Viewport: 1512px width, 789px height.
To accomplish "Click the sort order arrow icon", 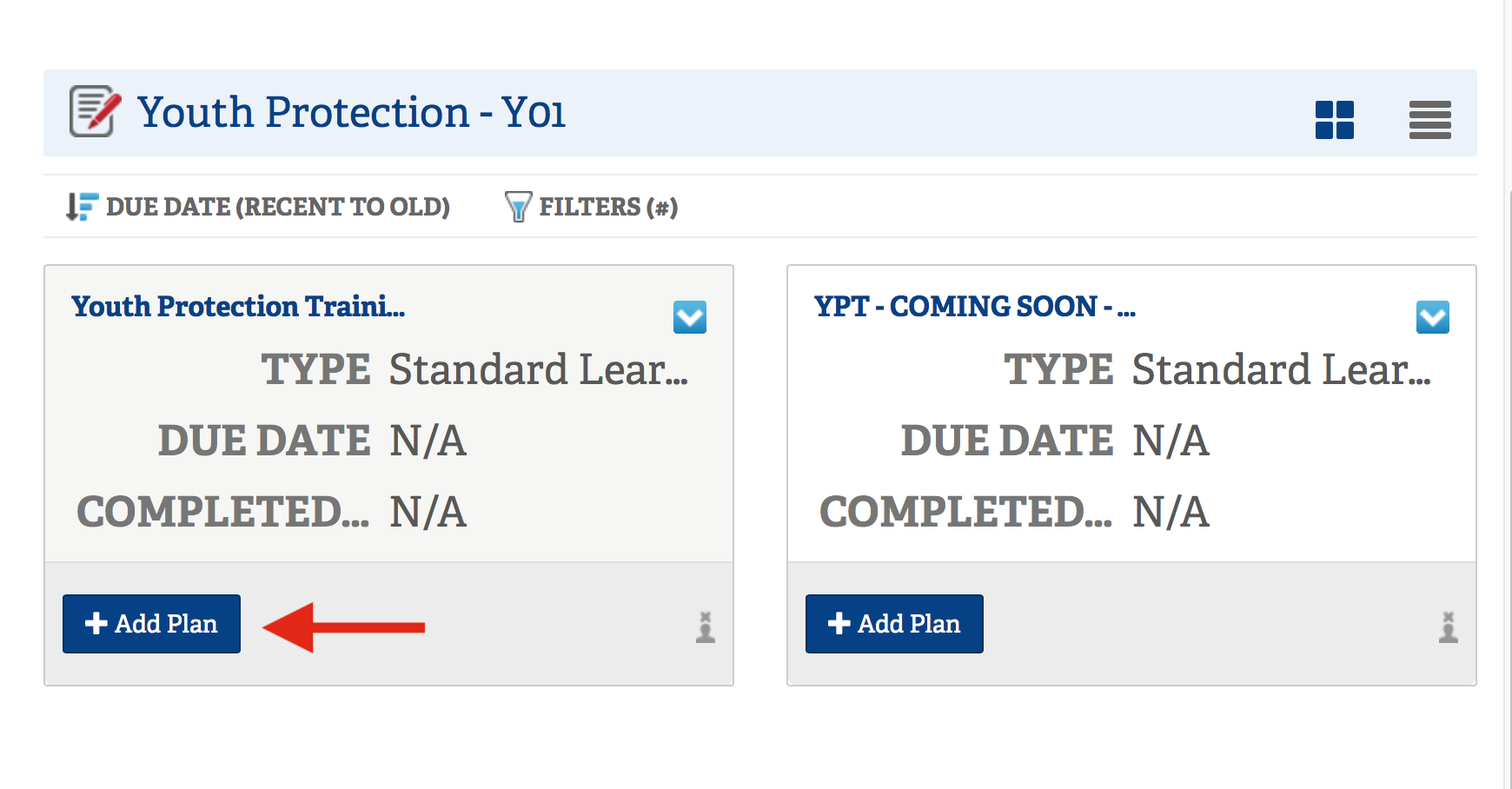I will coord(82,207).
